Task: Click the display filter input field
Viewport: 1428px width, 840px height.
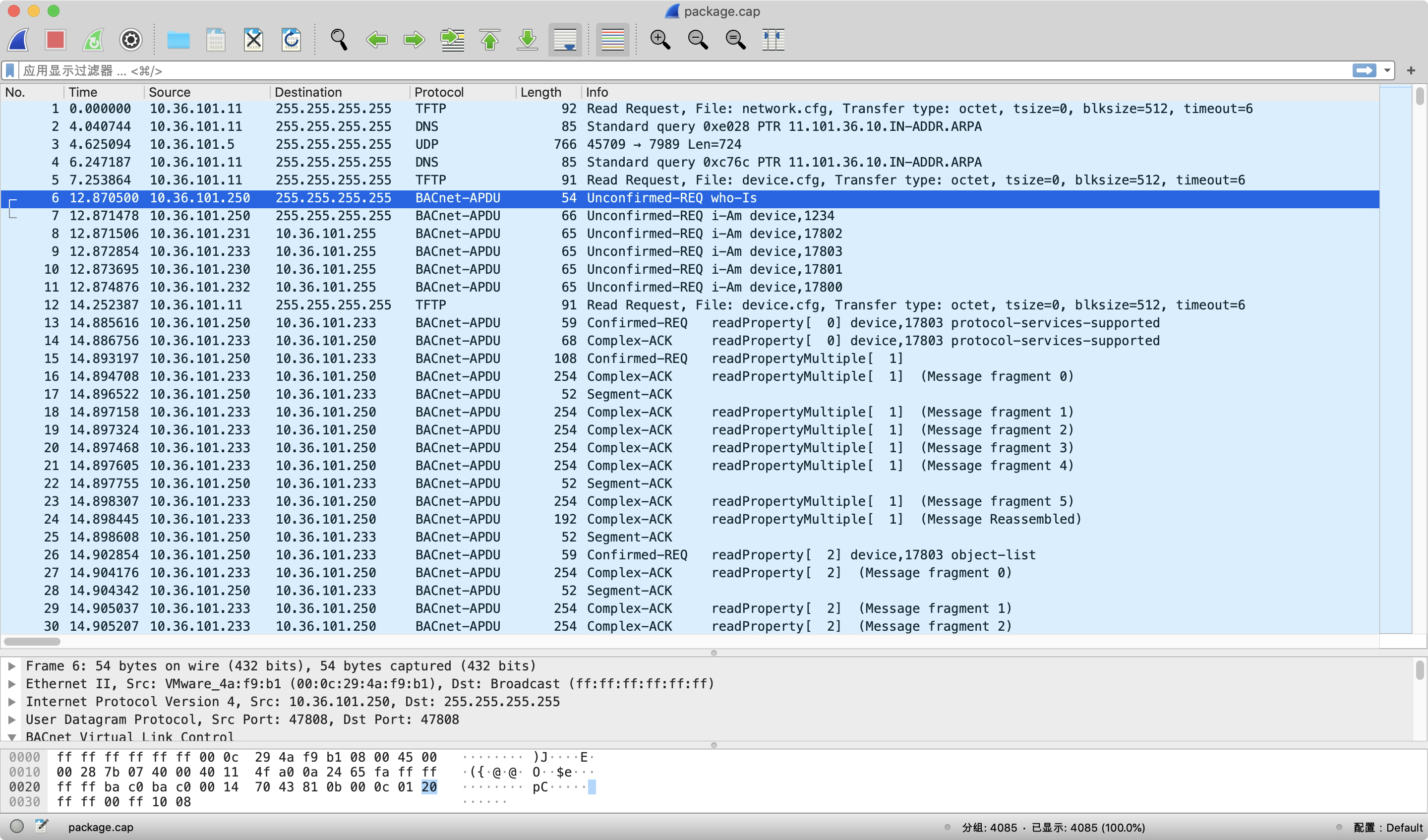Action: 686,71
